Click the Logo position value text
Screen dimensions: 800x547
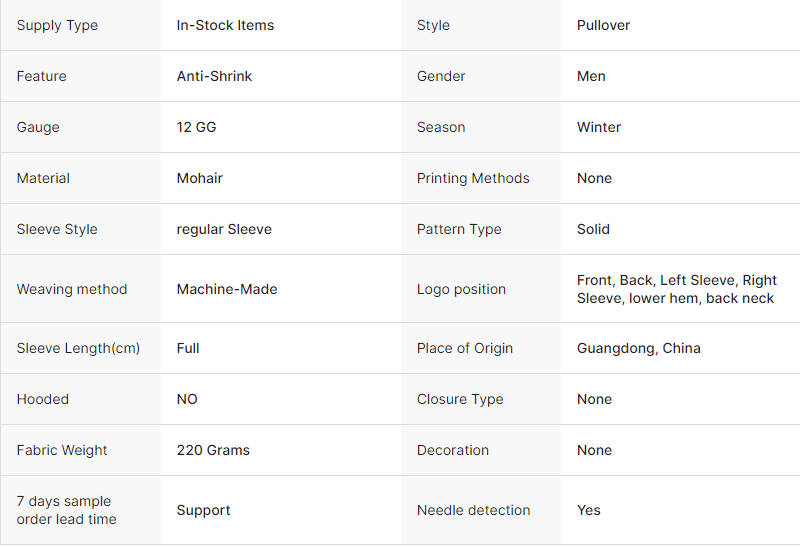(677, 289)
